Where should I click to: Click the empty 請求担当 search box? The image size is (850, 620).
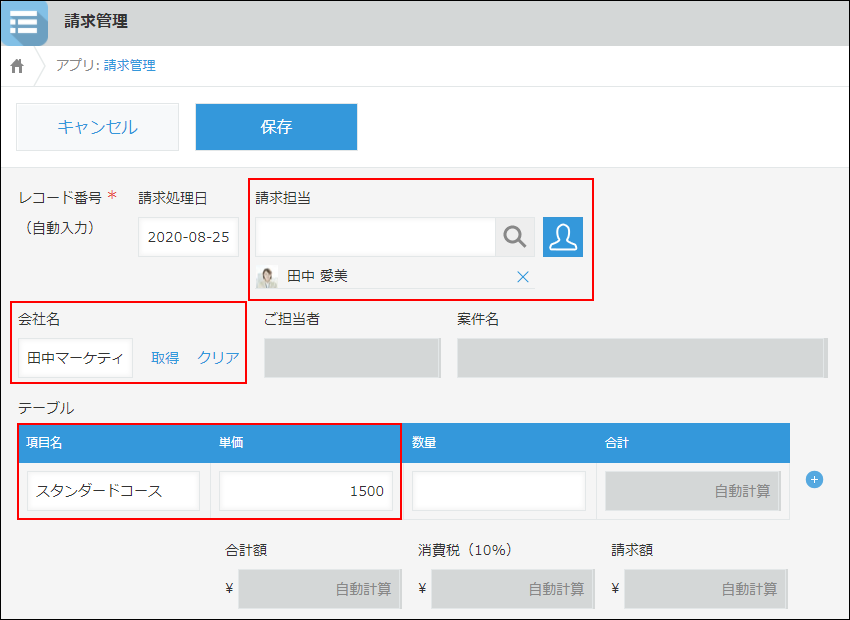(375, 237)
